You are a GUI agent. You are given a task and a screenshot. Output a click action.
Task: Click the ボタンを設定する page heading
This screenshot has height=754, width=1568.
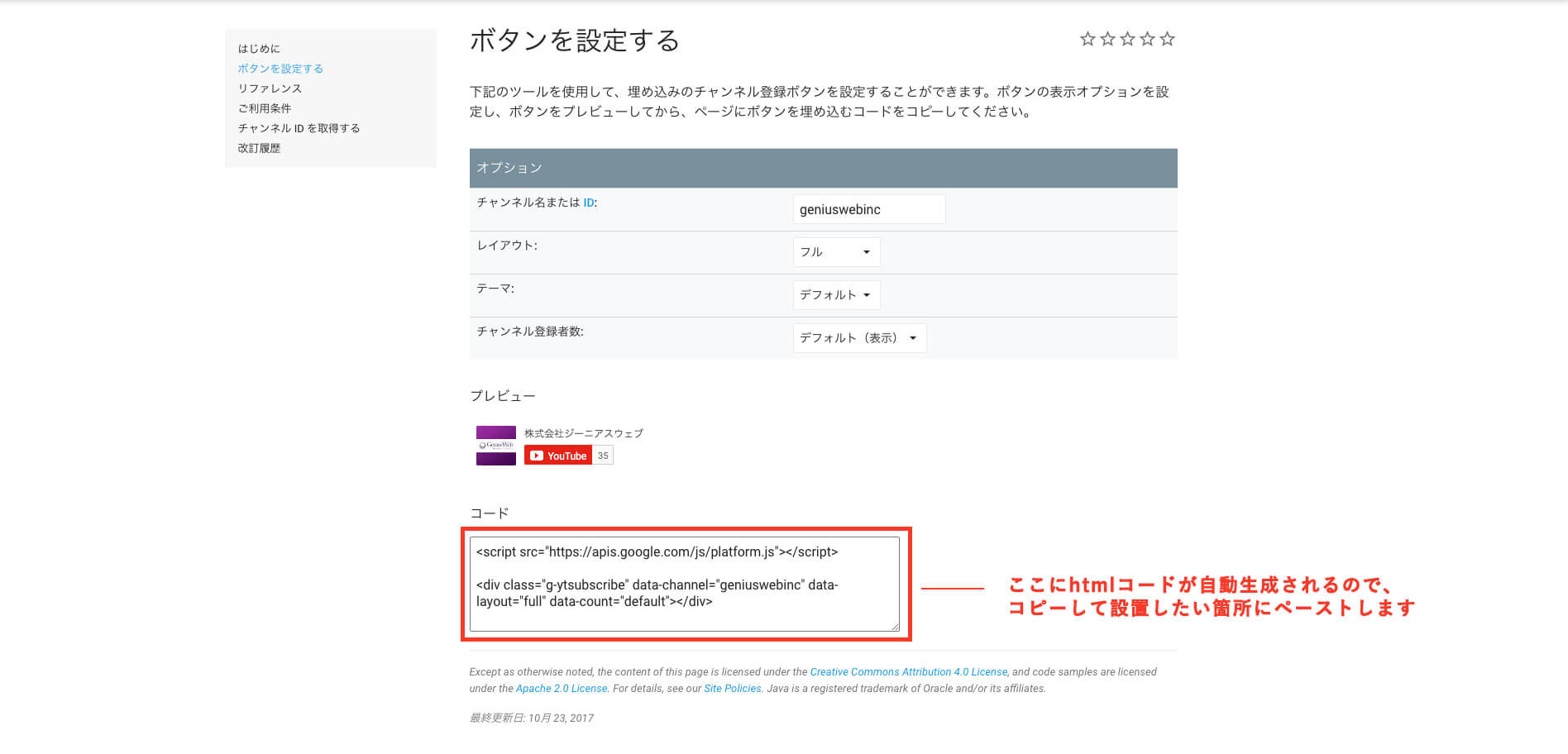click(574, 41)
